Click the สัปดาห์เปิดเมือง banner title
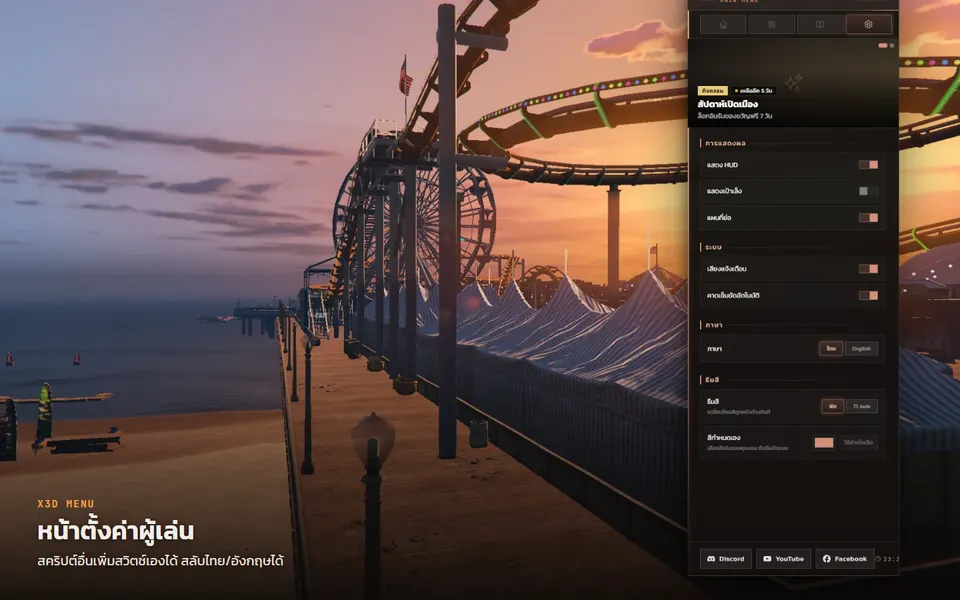This screenshot has width=960, height=600. click(x=727, y=104)
